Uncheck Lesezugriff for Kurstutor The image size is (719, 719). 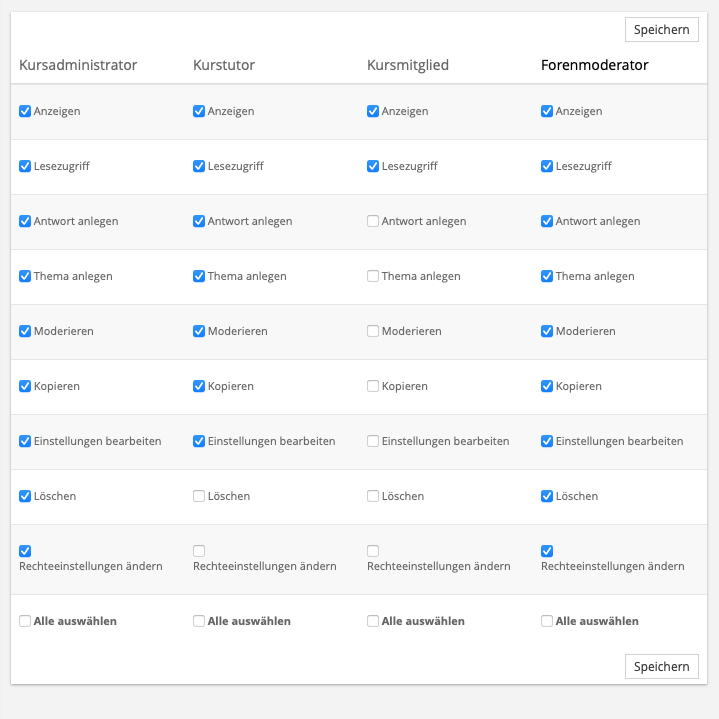click(199, 166)
